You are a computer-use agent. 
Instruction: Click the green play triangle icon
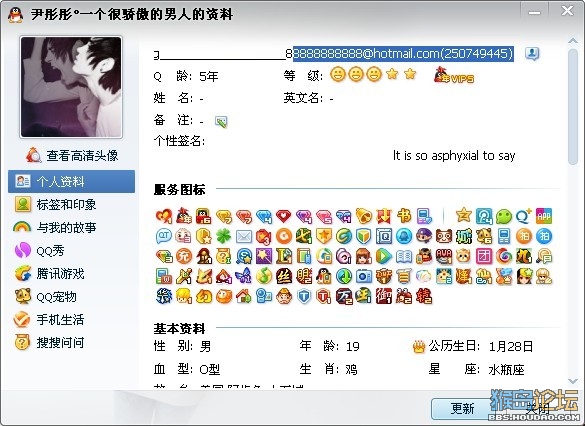[x=384, y=256]
